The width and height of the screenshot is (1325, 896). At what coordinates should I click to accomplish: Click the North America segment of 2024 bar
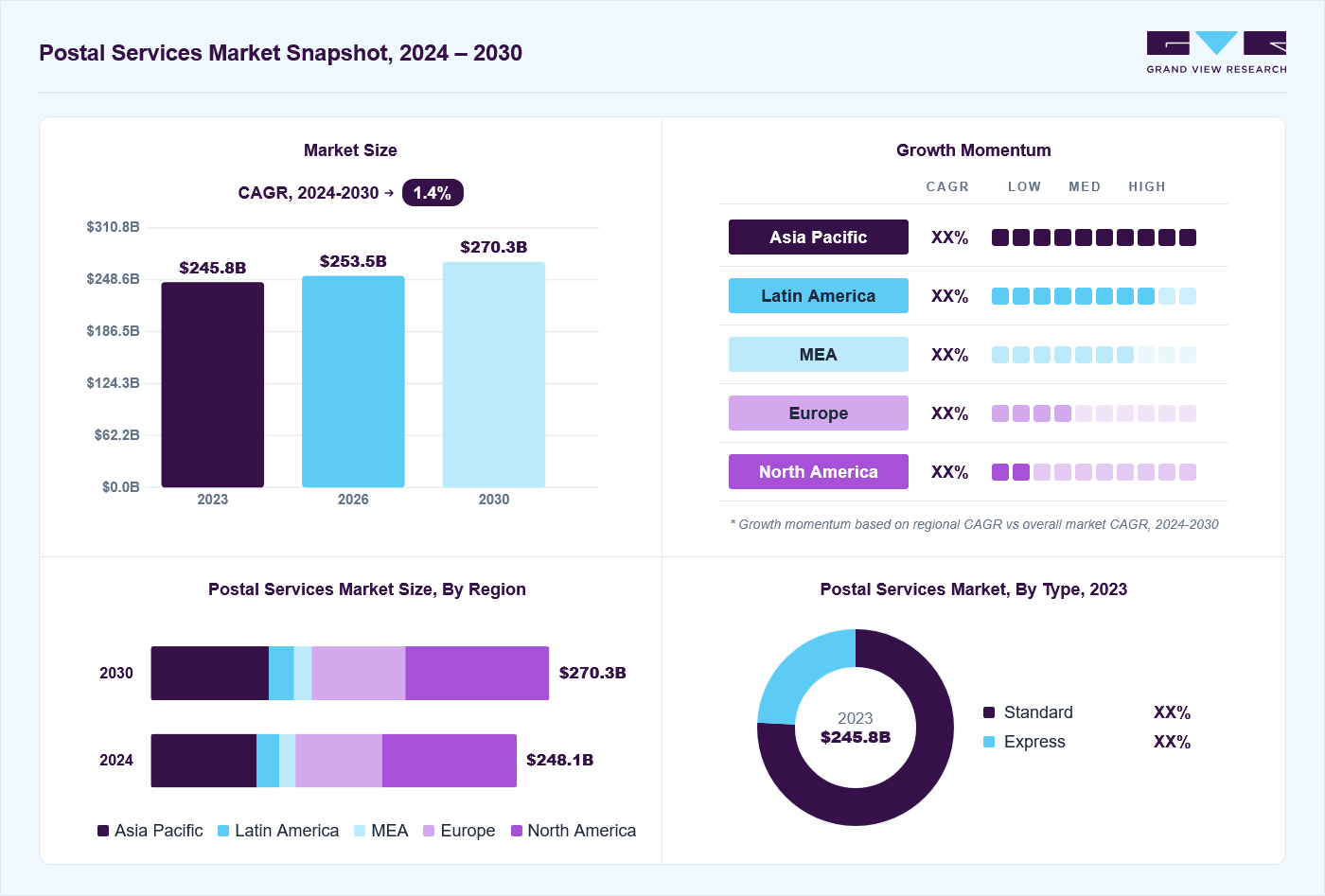450,761
